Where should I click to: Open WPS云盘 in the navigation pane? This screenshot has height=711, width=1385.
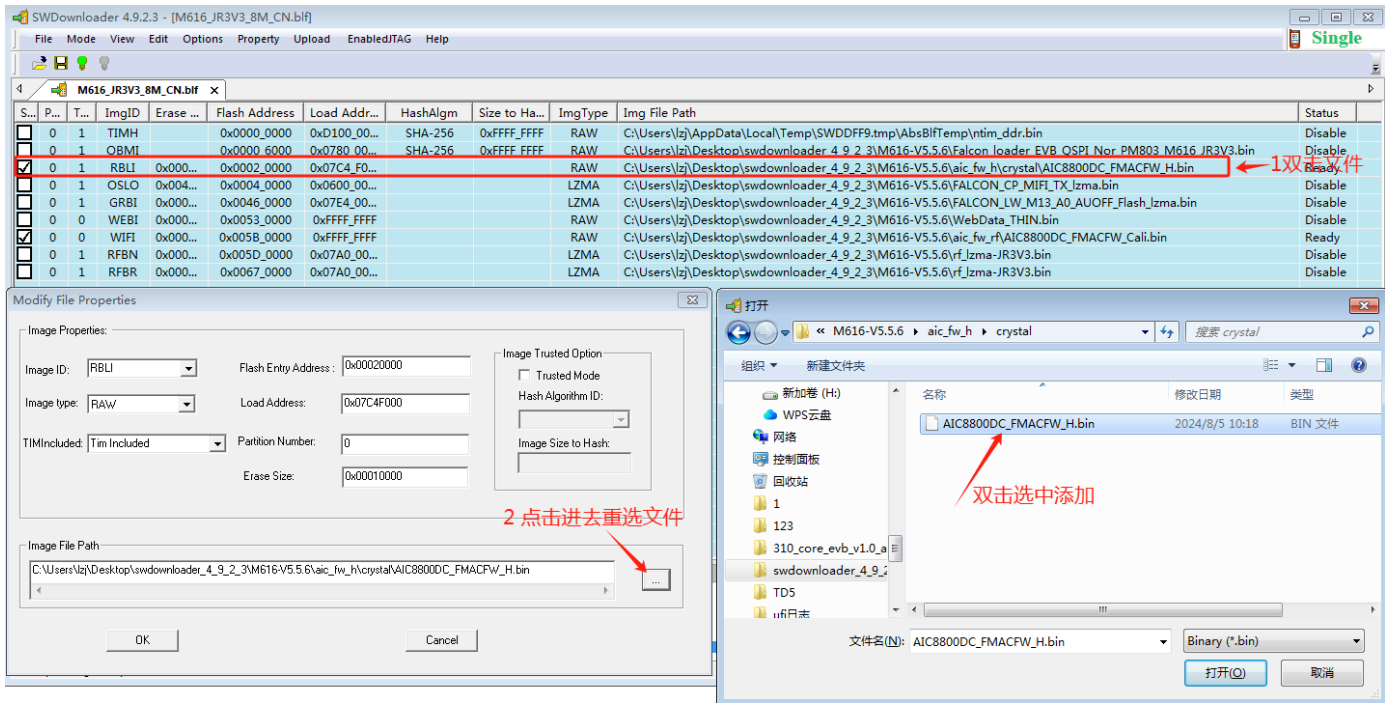[x=798, y=415]
